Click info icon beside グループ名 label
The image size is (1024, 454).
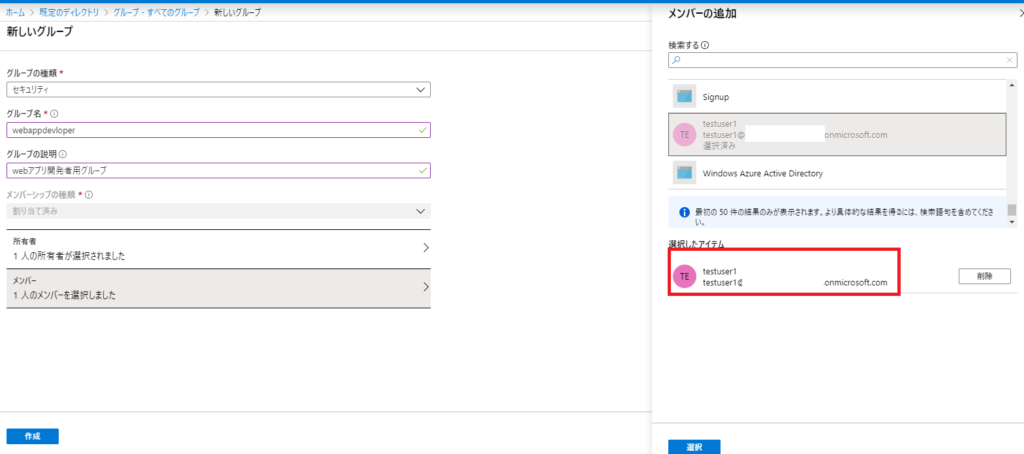point(55,113)
